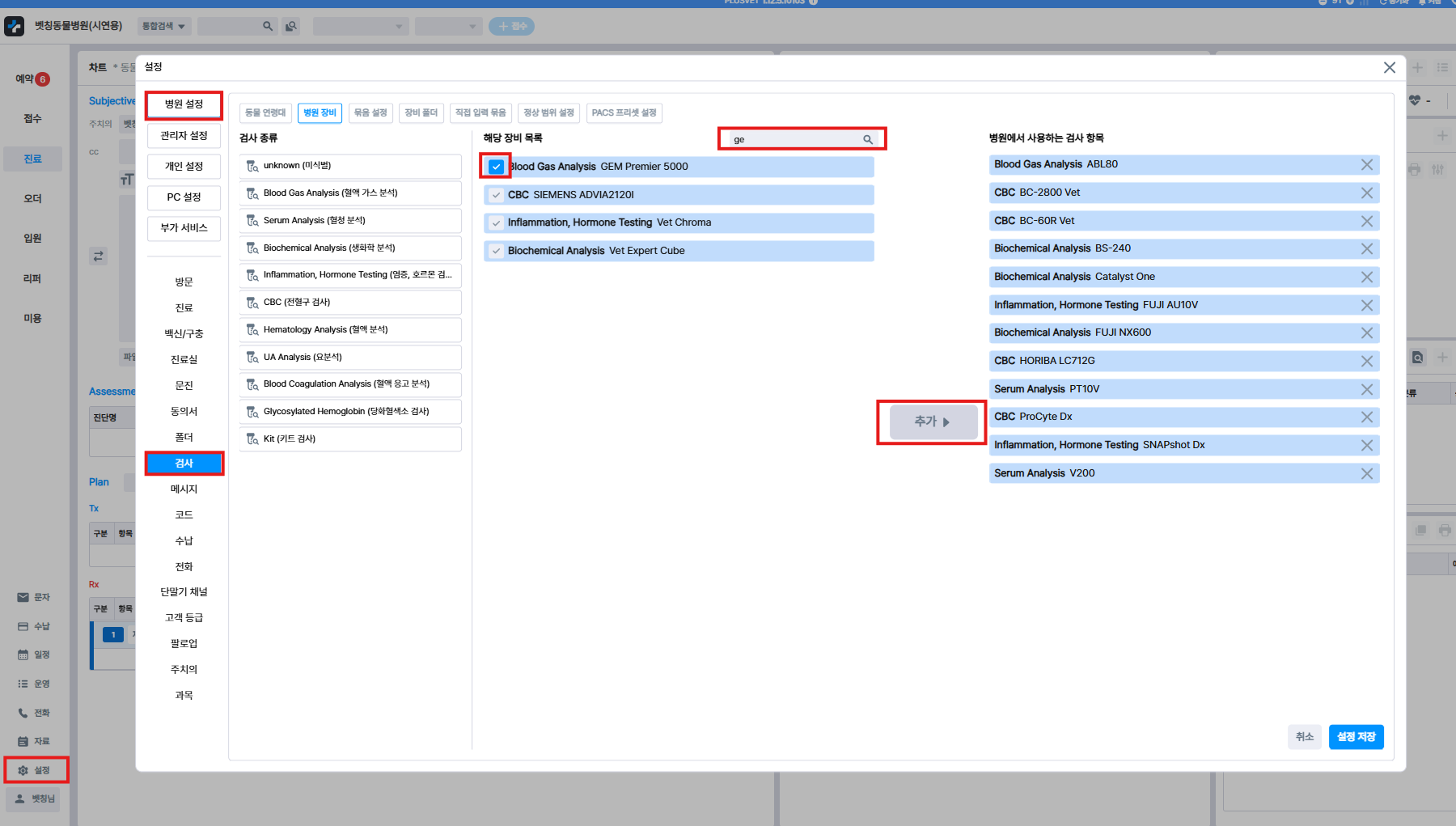Click 설정 저장 to save settings
Viewport: 1456px width, 826px height.
tap(1356, 737)
